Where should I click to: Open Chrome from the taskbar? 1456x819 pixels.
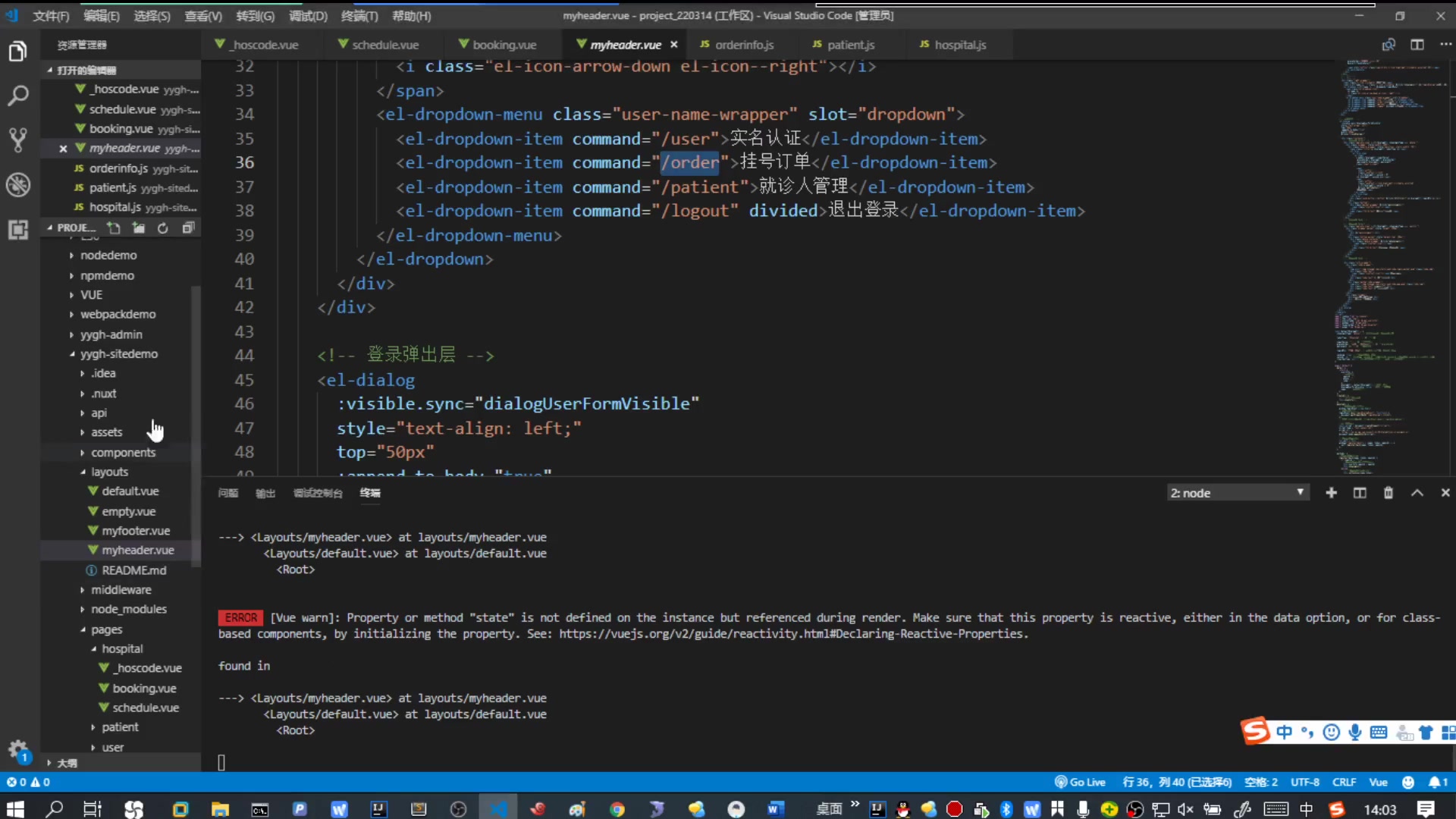[617, 809]
